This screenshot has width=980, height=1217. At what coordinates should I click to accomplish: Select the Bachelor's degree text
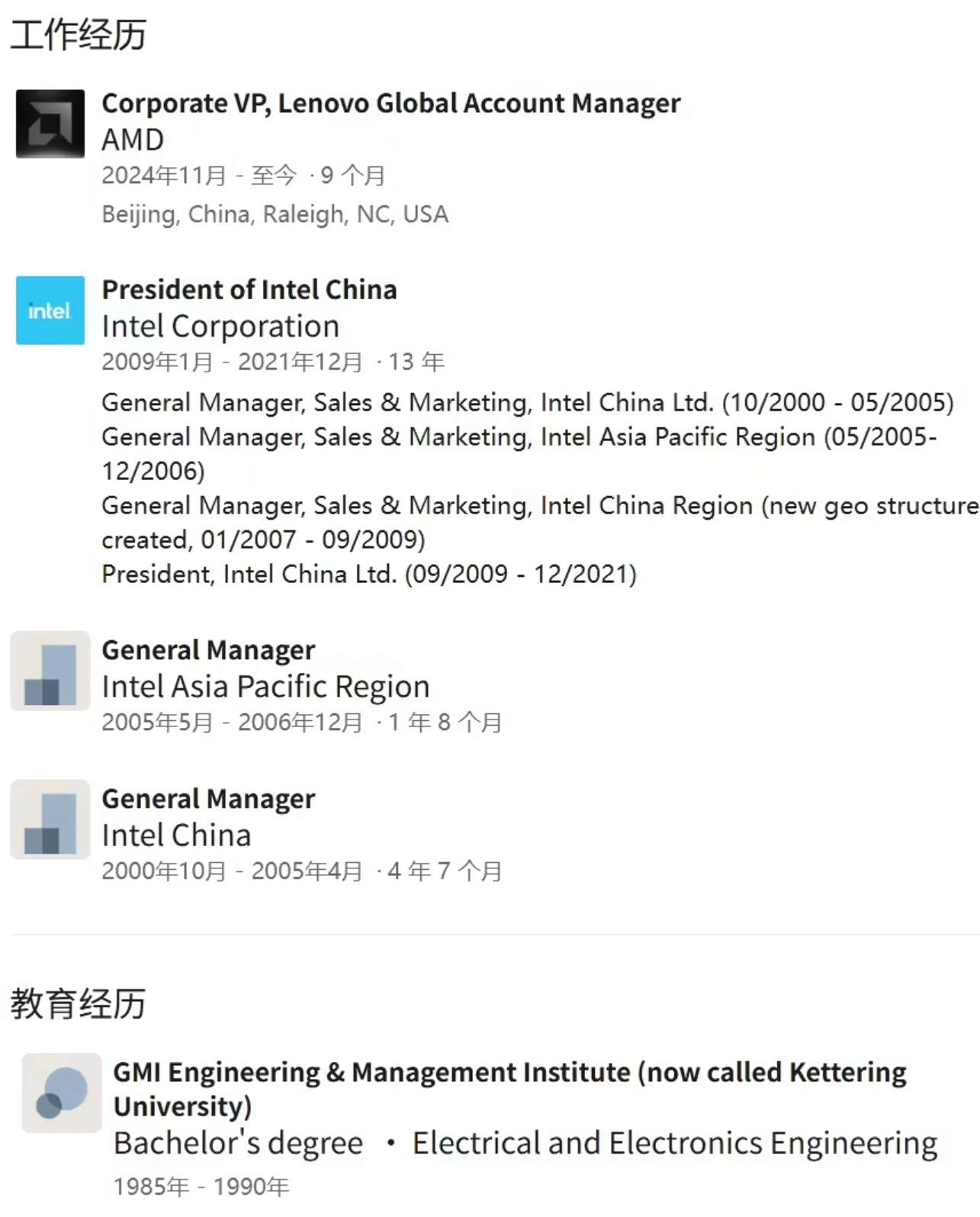[239, 1143]
